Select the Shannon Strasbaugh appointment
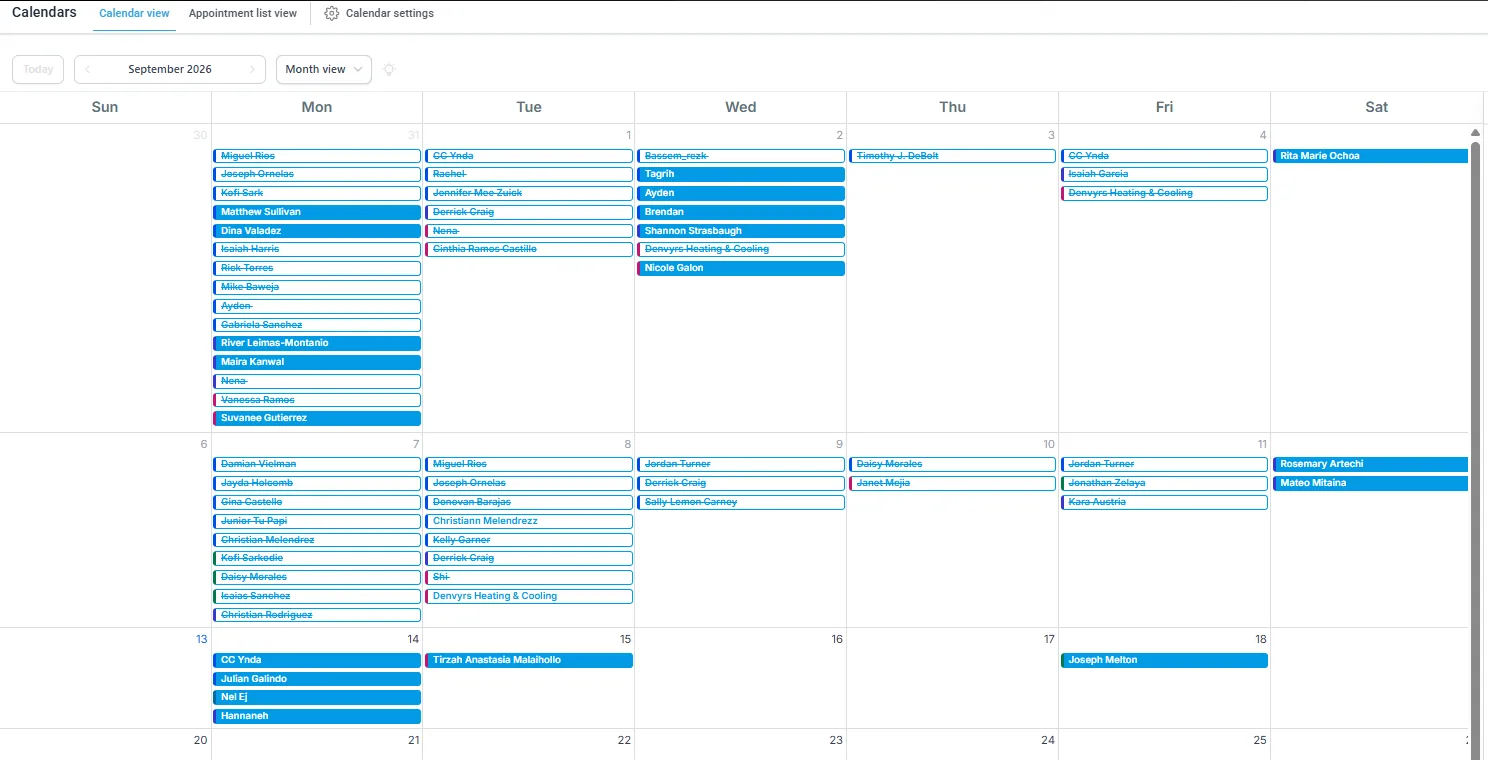This screenshot has height=760, width=1488. coord(741,231)
